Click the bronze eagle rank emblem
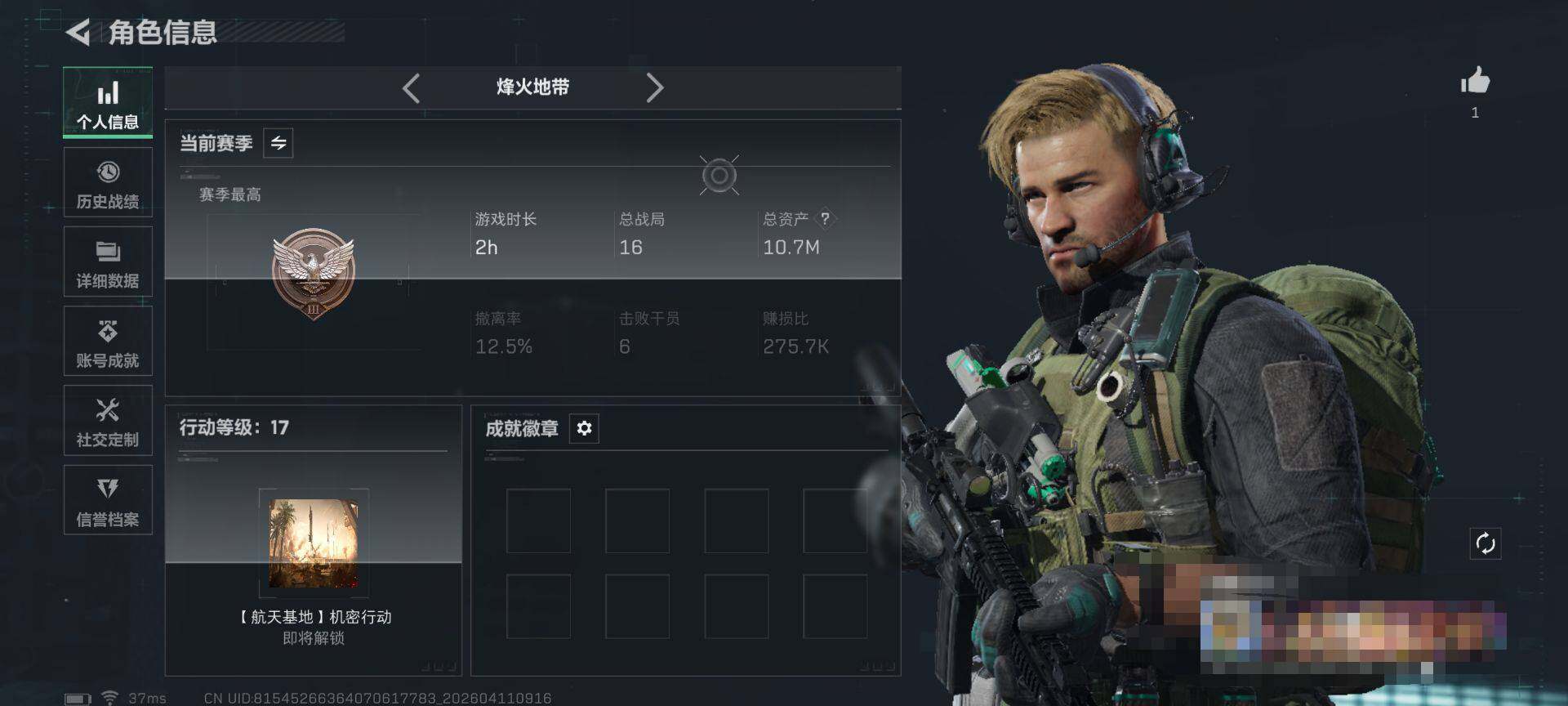Screen dimensions: 1568x706 click(313, 273)
